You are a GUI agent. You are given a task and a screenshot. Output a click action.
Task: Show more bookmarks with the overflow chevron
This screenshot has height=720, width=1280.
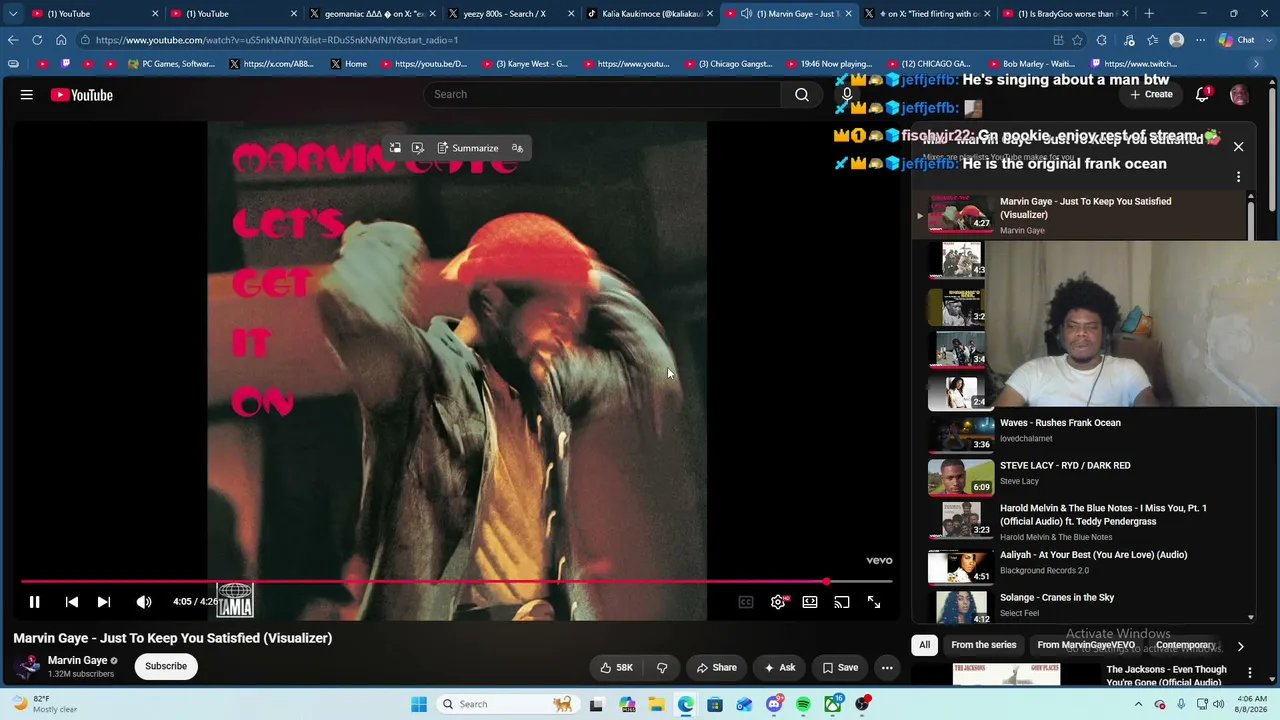[x=1256, y=64]
